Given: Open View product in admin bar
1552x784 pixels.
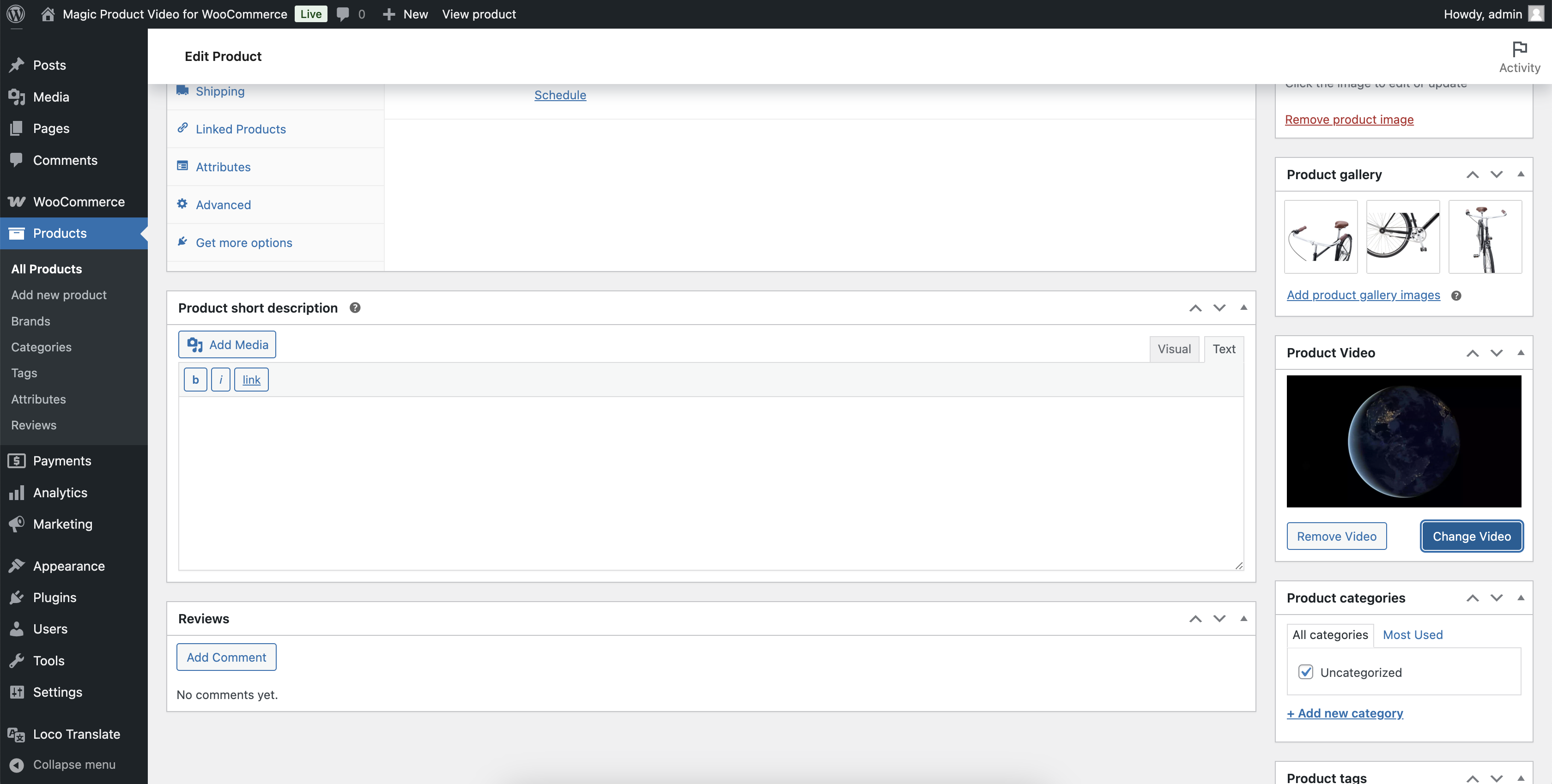Looking at the screenshot, I should click(x=479, y=14).
